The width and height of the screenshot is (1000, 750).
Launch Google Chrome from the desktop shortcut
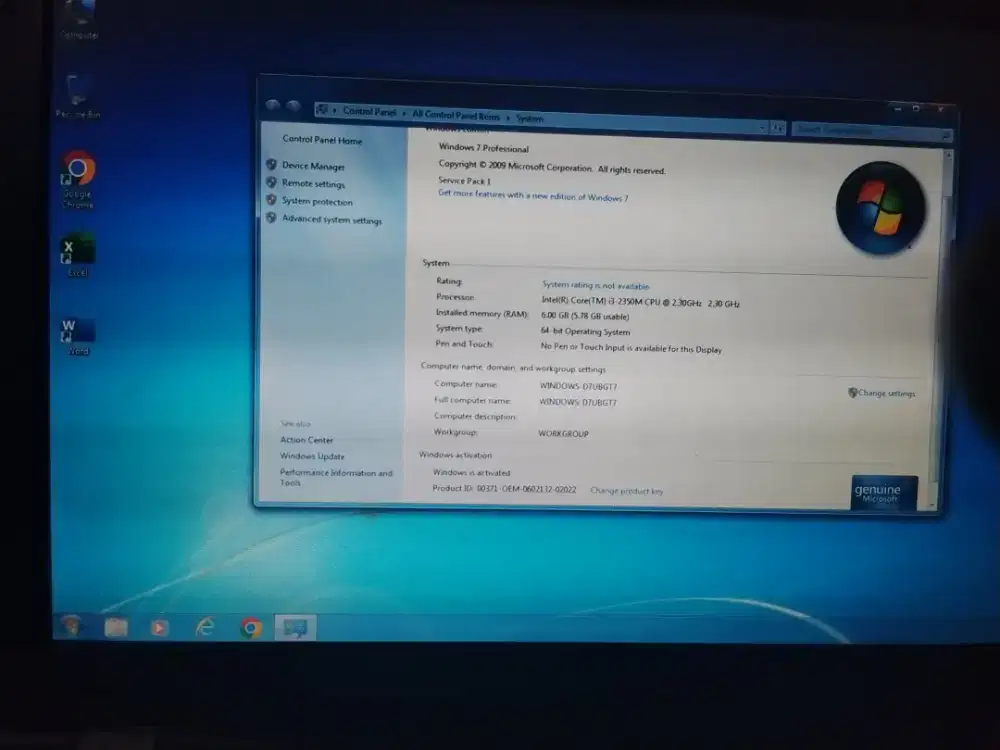[78, 179]
